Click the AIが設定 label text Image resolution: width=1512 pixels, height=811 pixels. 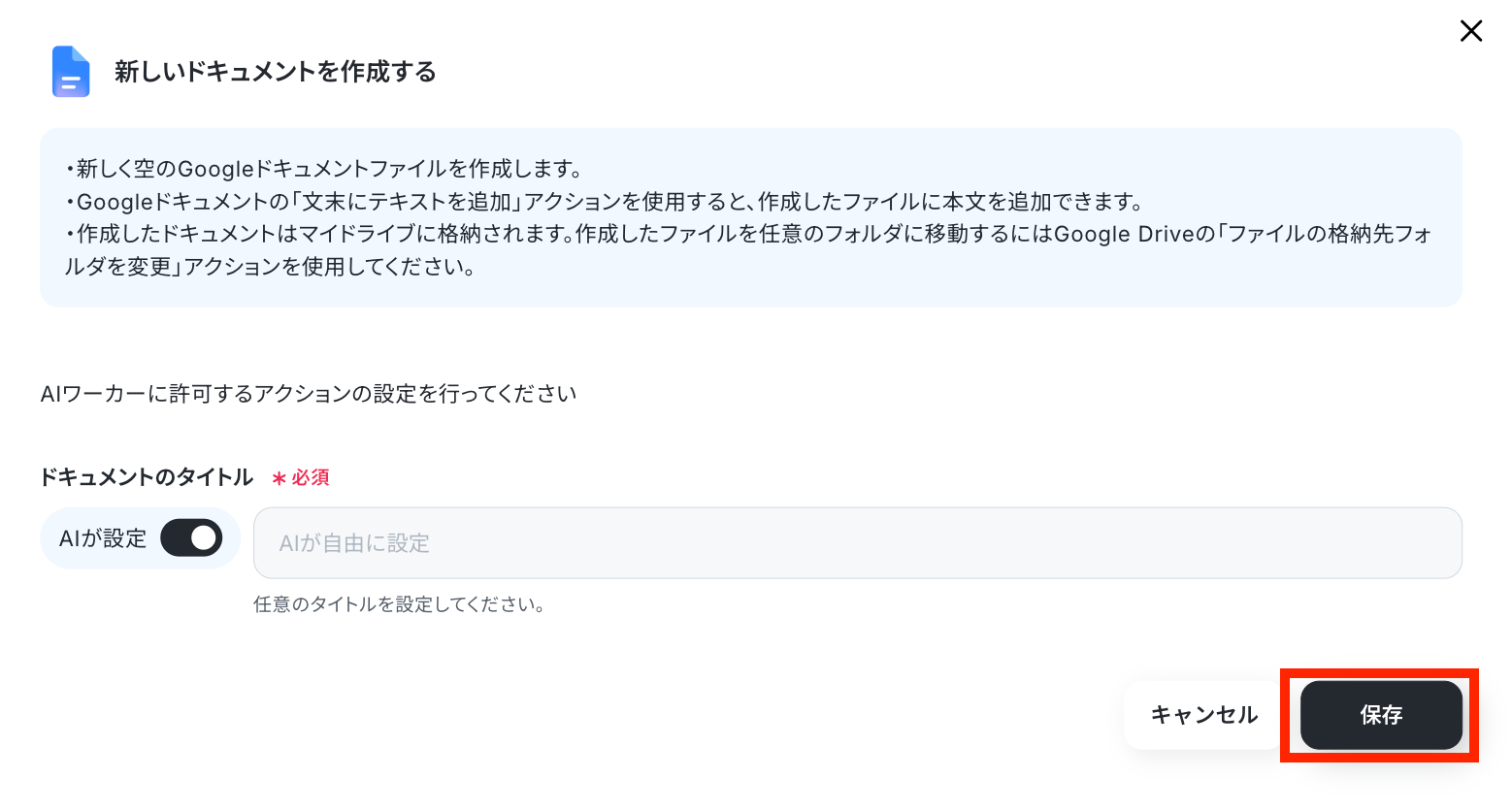[x=103, y=538]
